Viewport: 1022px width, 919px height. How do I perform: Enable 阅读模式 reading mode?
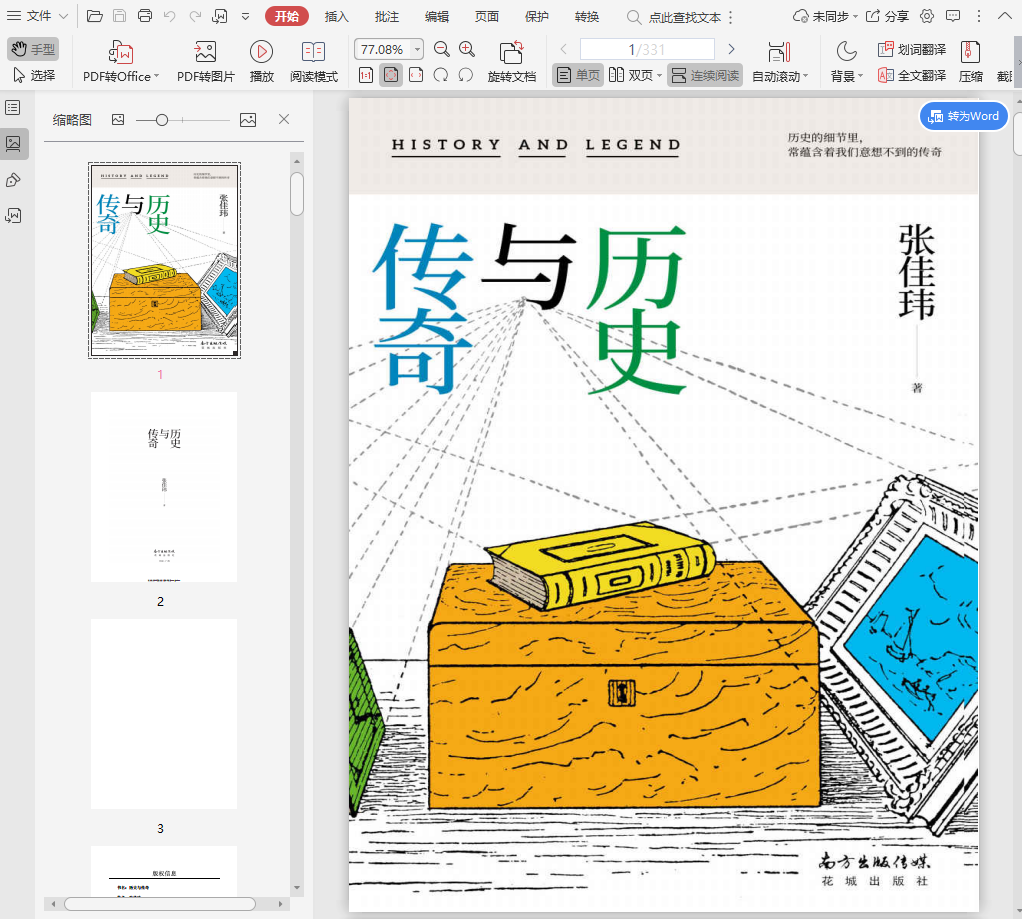[x=314, y=61]
